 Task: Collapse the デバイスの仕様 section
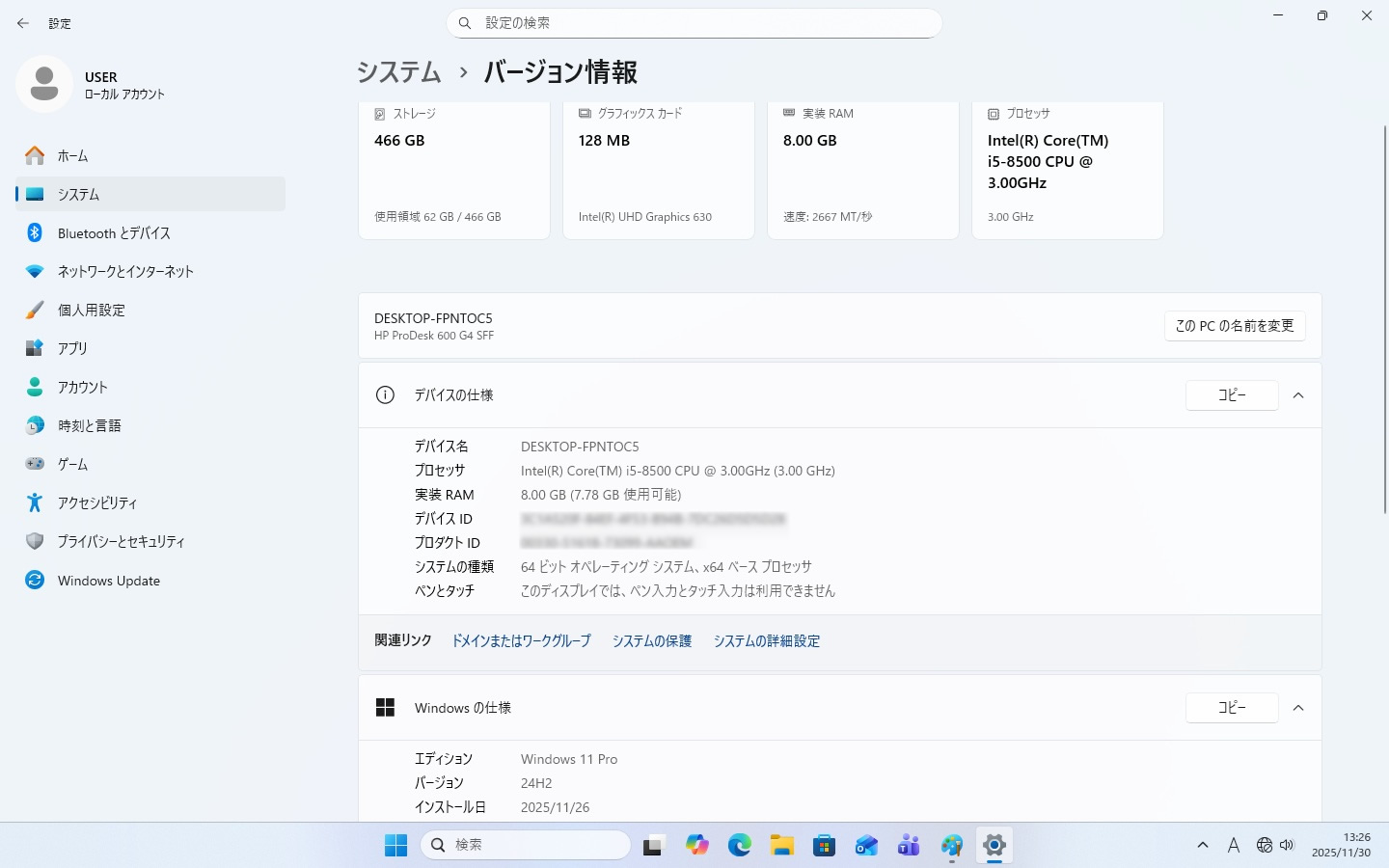[1298, 395]
